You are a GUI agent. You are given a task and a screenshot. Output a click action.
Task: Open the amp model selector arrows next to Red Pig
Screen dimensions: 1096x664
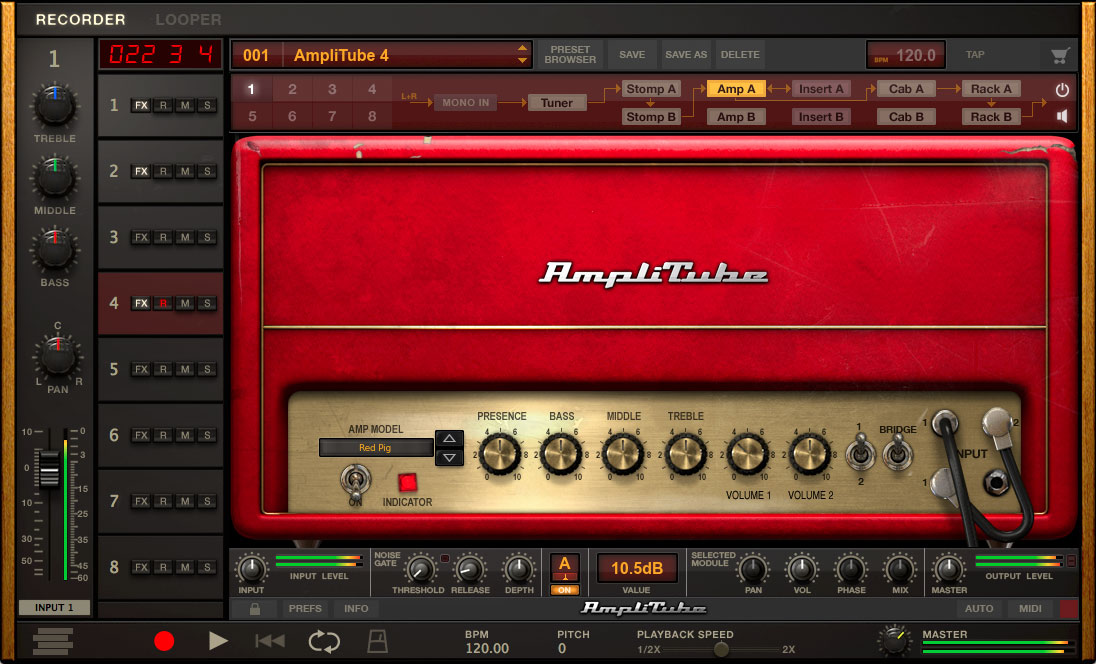coord(449,450)
